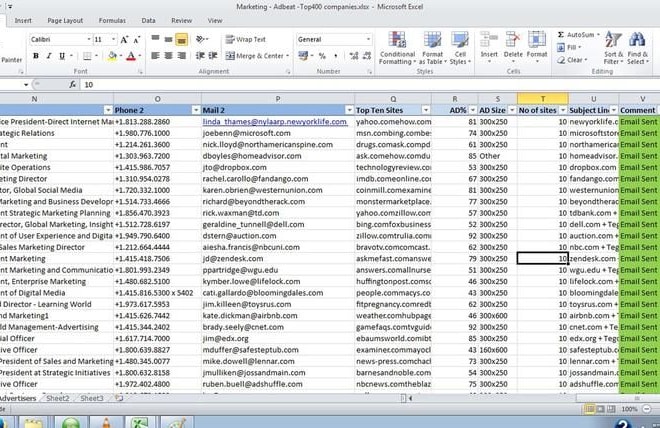Toggle underline formatting
Viewport: 660px width, 428px height.
tap(62, 56)
